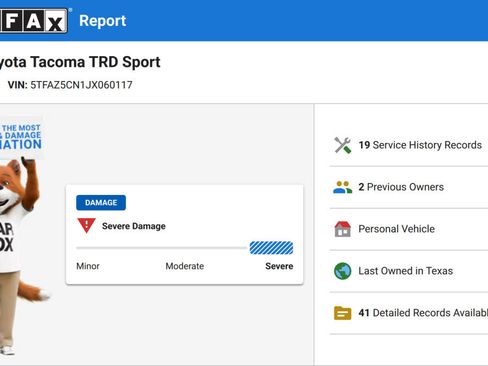Click the Minor scale label

click(x=88, y=266)
